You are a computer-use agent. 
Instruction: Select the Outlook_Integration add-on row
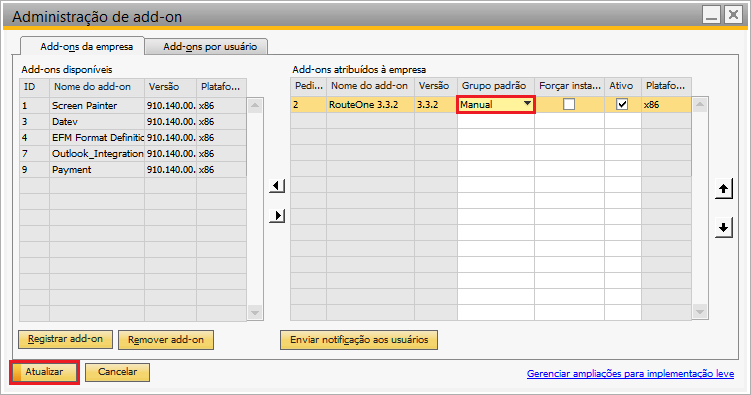pyautogui.click(x=133, y=154)
